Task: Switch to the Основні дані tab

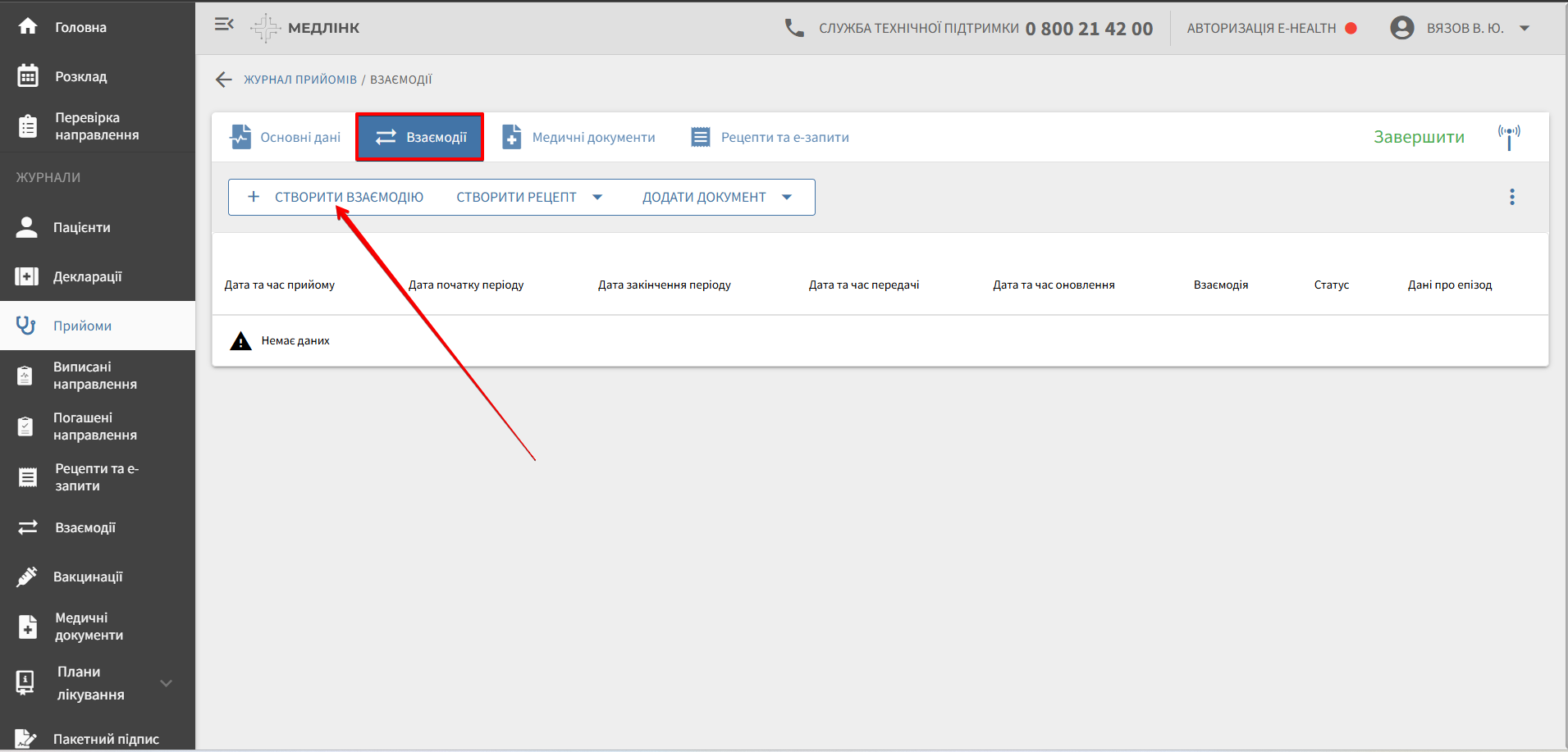Action: pyautogui.click(x=286, y=137)
